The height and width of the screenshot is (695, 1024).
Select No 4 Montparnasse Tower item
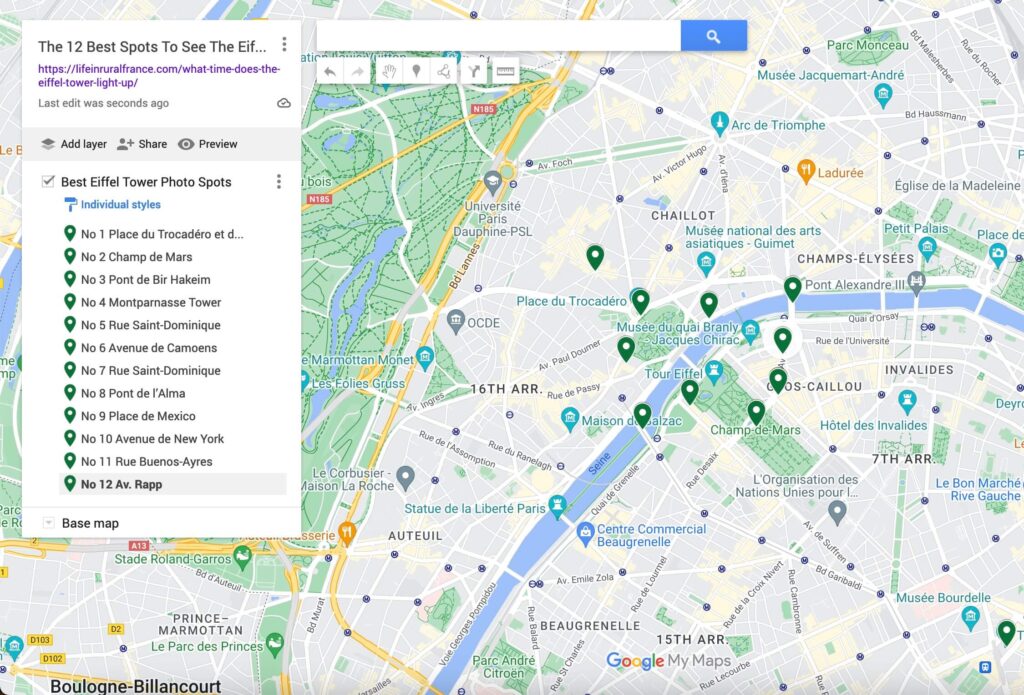pyautogui.click(x=172, y=302)
